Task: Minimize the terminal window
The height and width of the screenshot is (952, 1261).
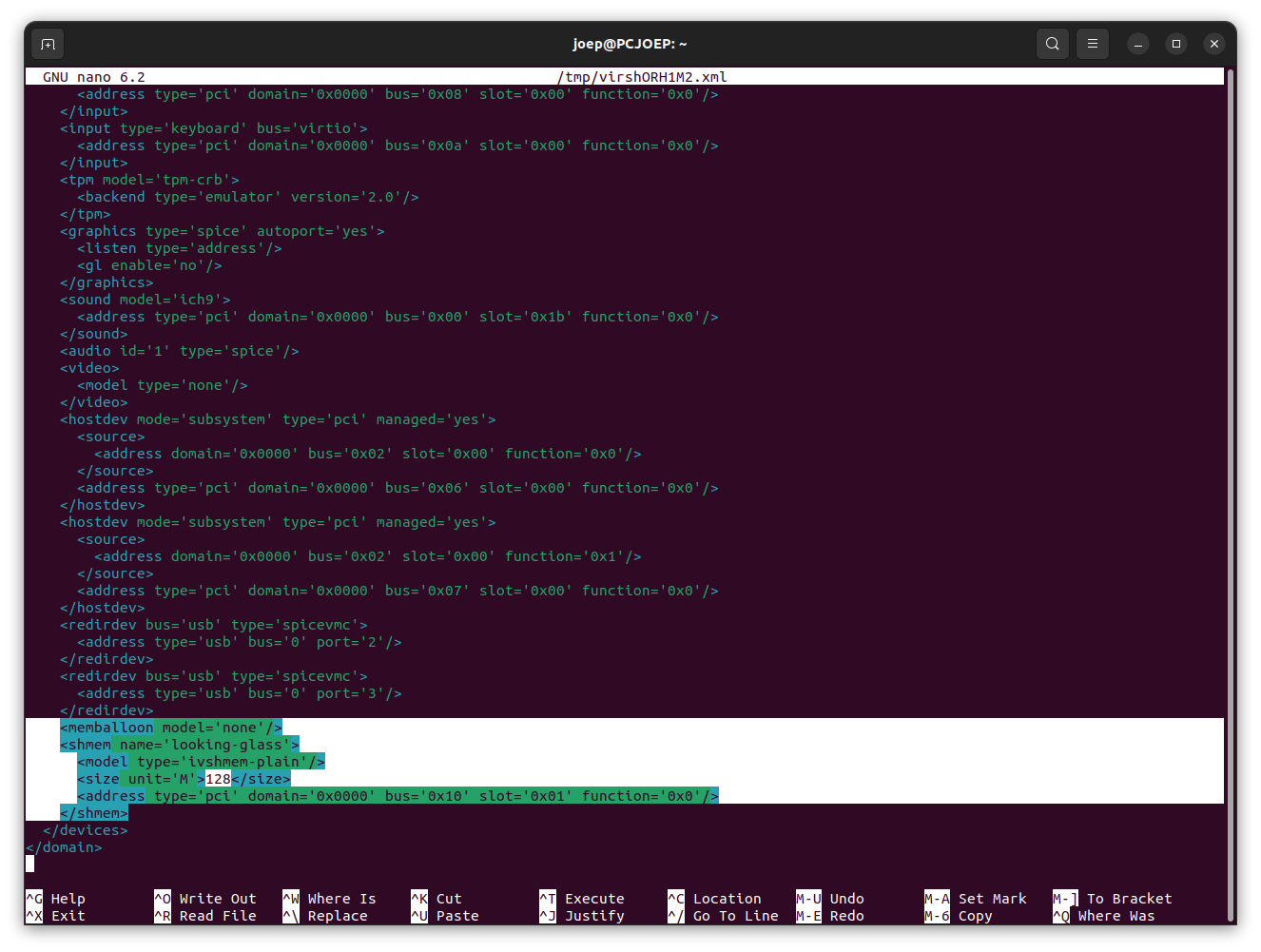Action: click(1138, 44)
